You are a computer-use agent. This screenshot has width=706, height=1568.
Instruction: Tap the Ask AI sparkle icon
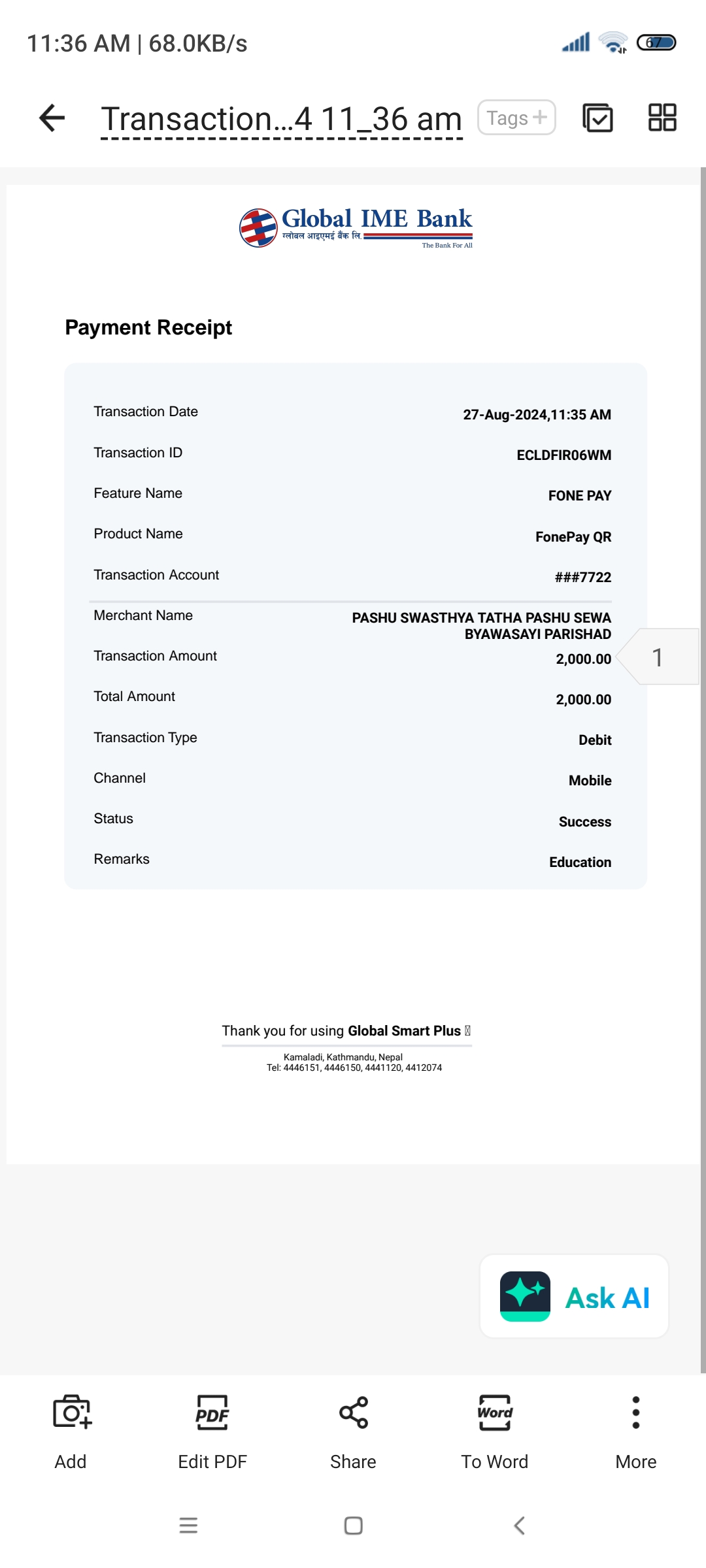(x=525, y=1296)
